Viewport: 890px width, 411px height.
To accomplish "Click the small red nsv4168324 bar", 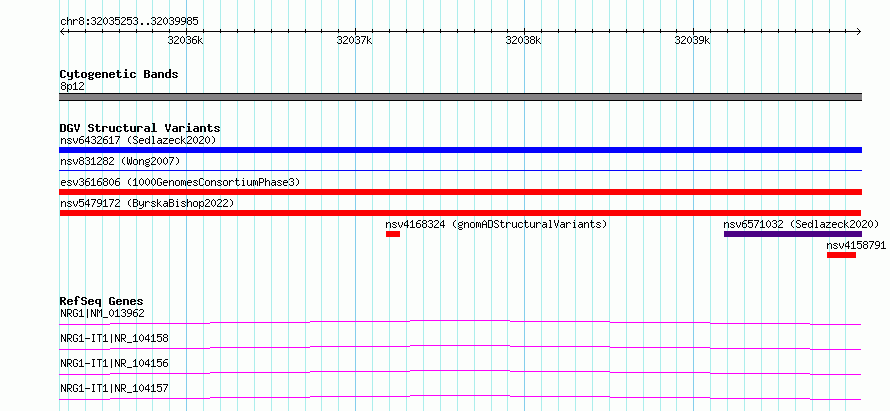I will click(393, 234).
